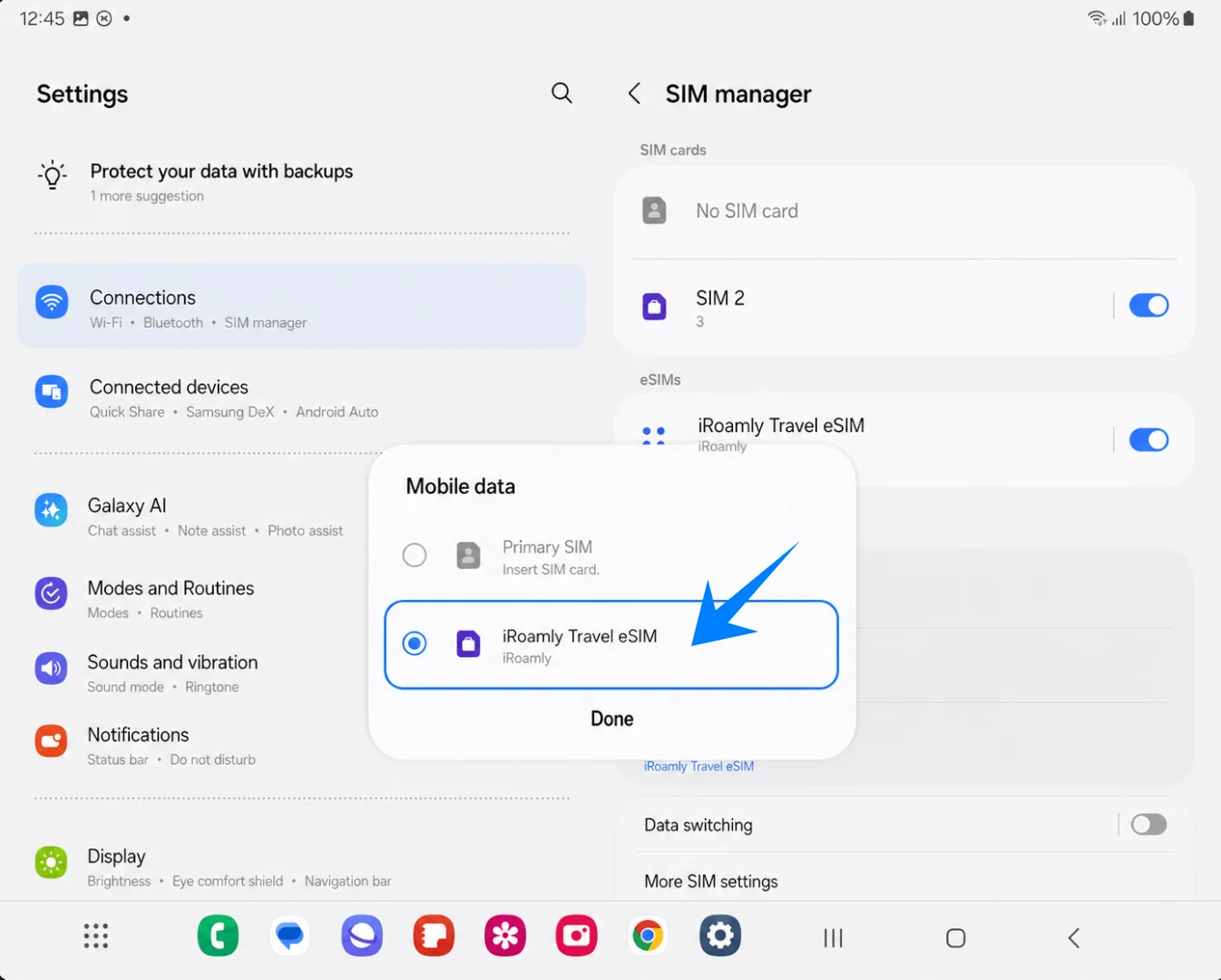Launch the Gallery flower app
Viewport: 1221px width, 980px height.
pyautogui.click(x=505, y=936)
